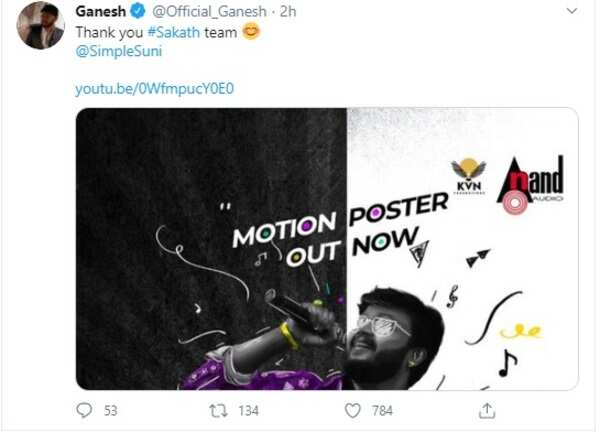600x432 pixels.
Task: Like the tweet with the heart icon
Action: [x=352, y=410]
